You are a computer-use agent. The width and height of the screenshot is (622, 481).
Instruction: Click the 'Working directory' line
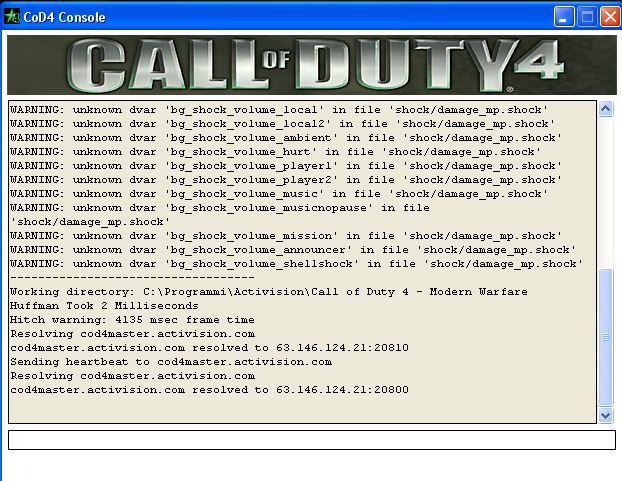click(x=269, y=292)
